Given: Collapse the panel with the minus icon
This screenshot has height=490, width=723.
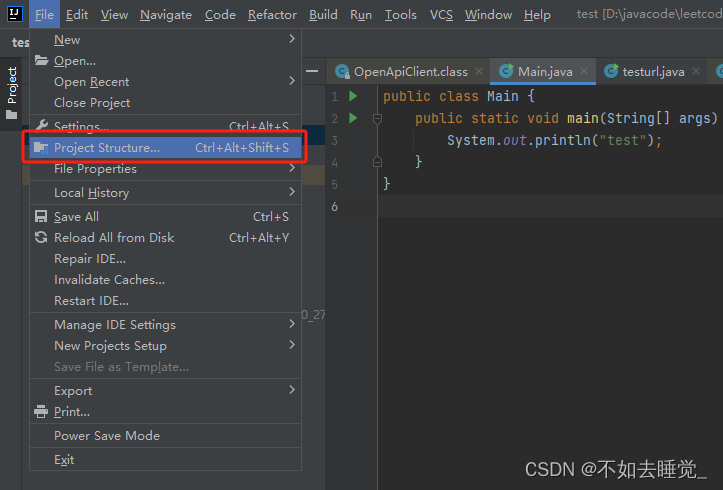Looking at the screenshot, I should (312, 71).
